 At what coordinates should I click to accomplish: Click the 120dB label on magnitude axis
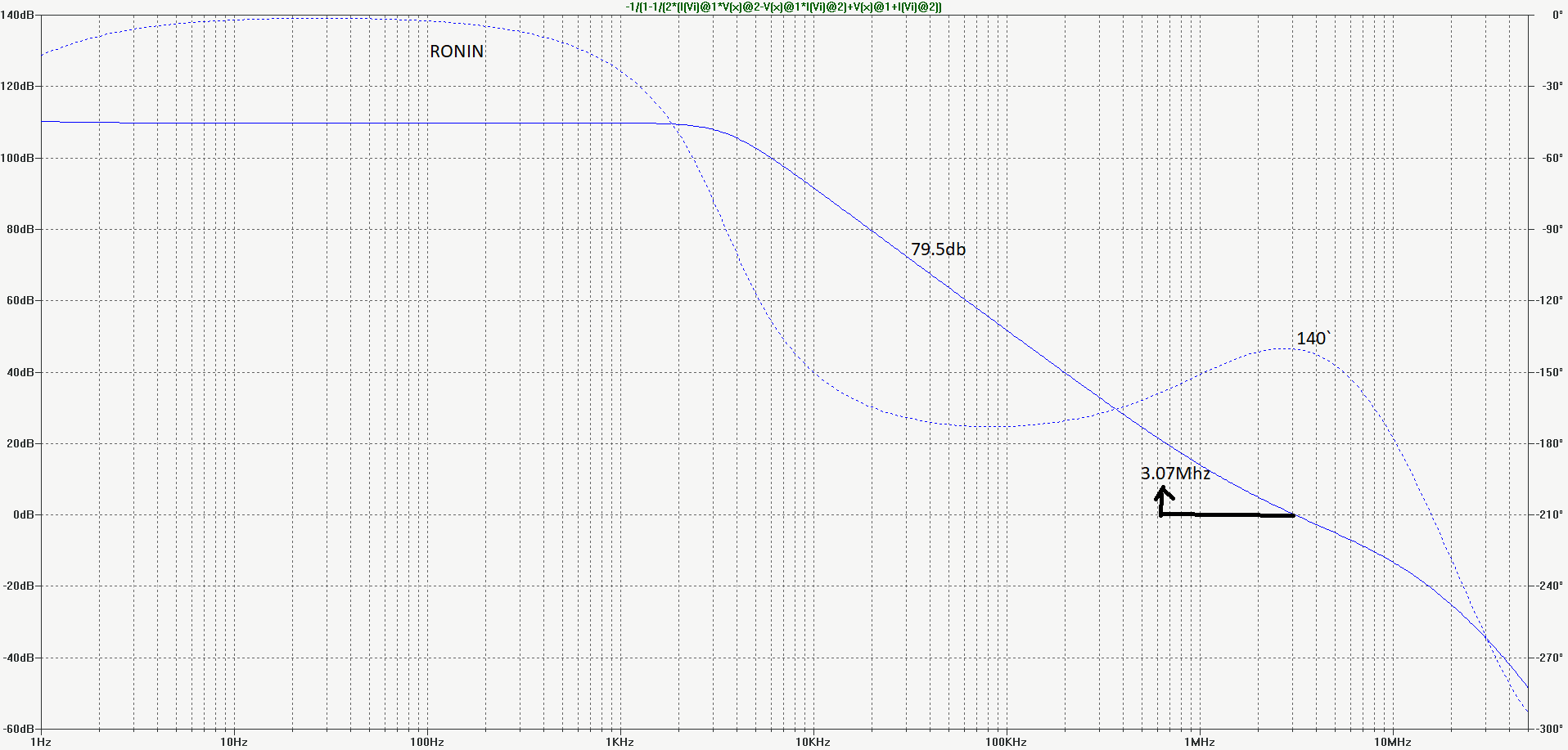(x=18, y=86)
